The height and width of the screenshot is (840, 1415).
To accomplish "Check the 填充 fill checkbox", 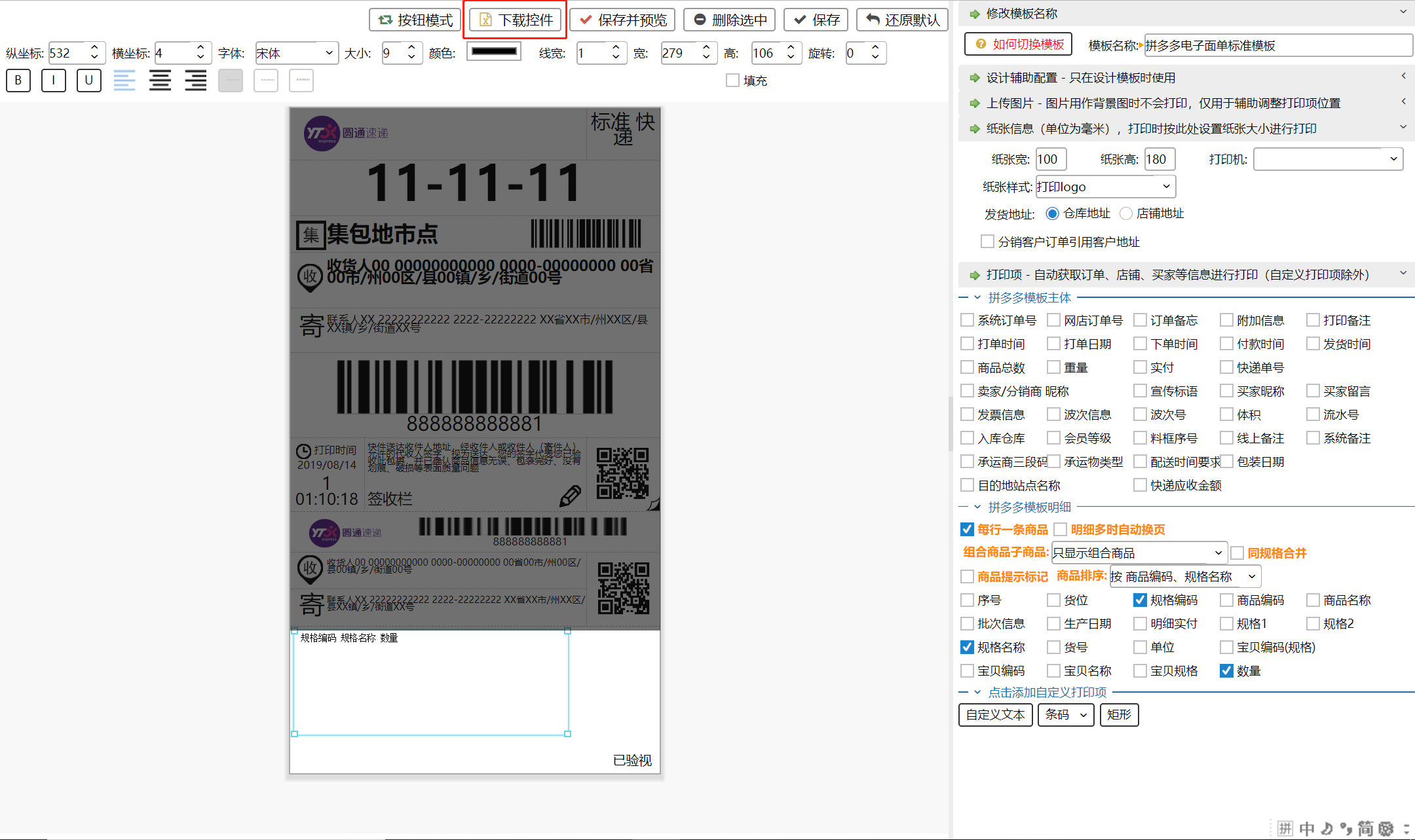I will [733, 81].
